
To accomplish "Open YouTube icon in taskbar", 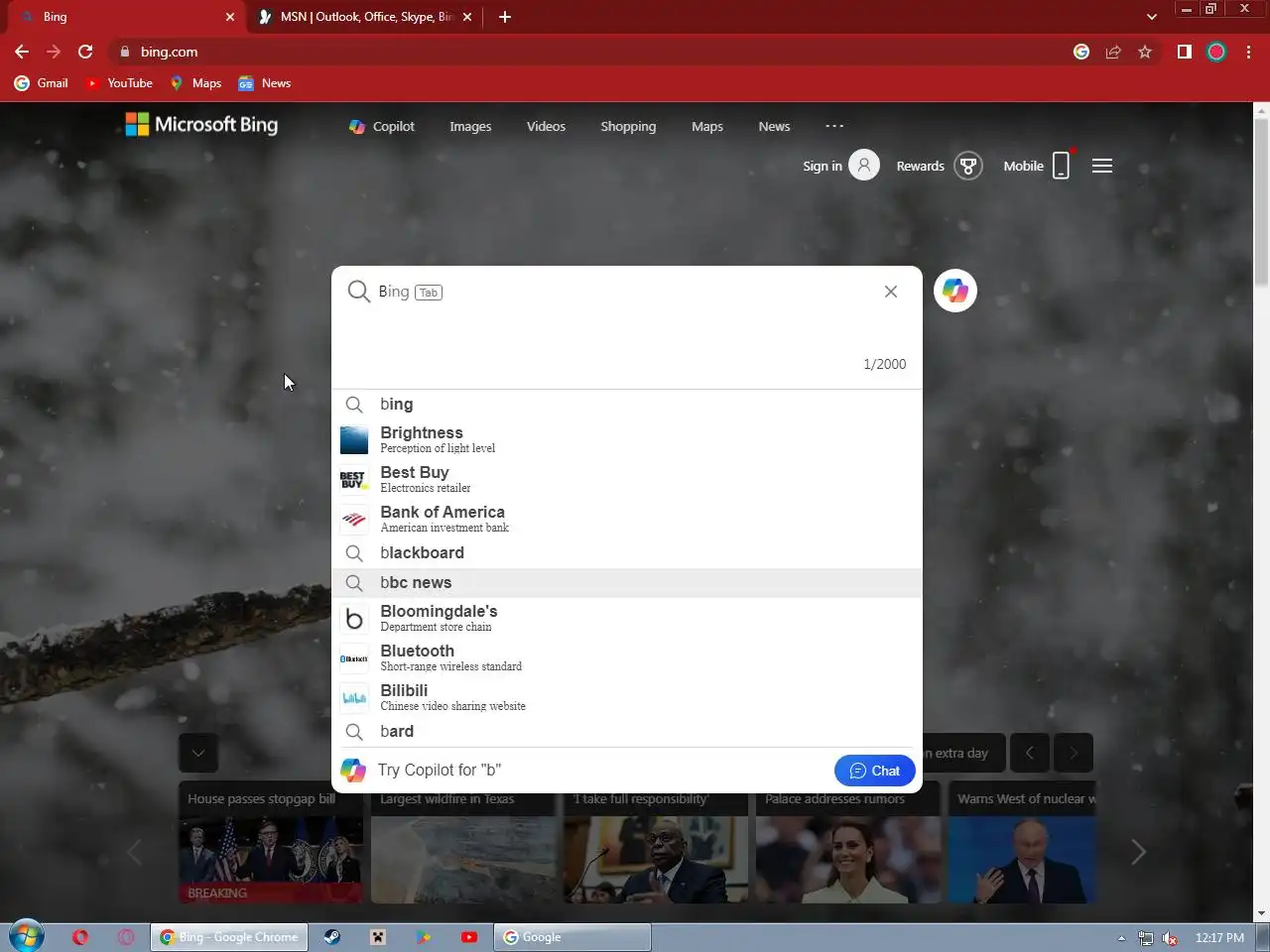I will point(469,937).
